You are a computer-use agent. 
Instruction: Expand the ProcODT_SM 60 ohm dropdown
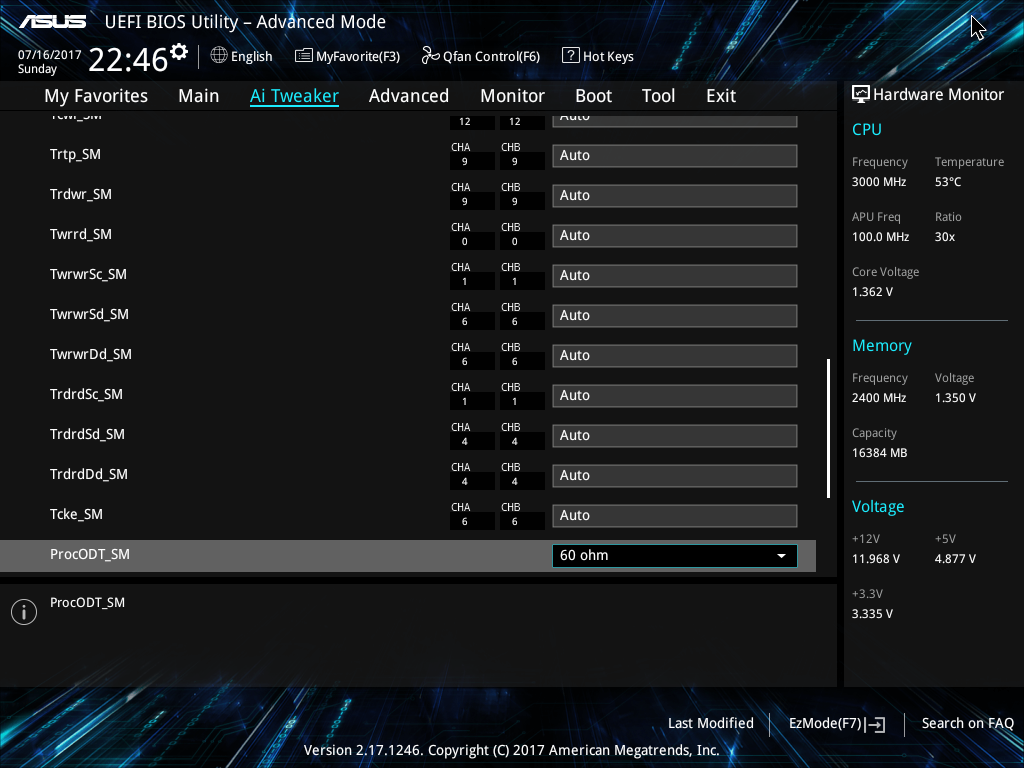click(675, 556)
